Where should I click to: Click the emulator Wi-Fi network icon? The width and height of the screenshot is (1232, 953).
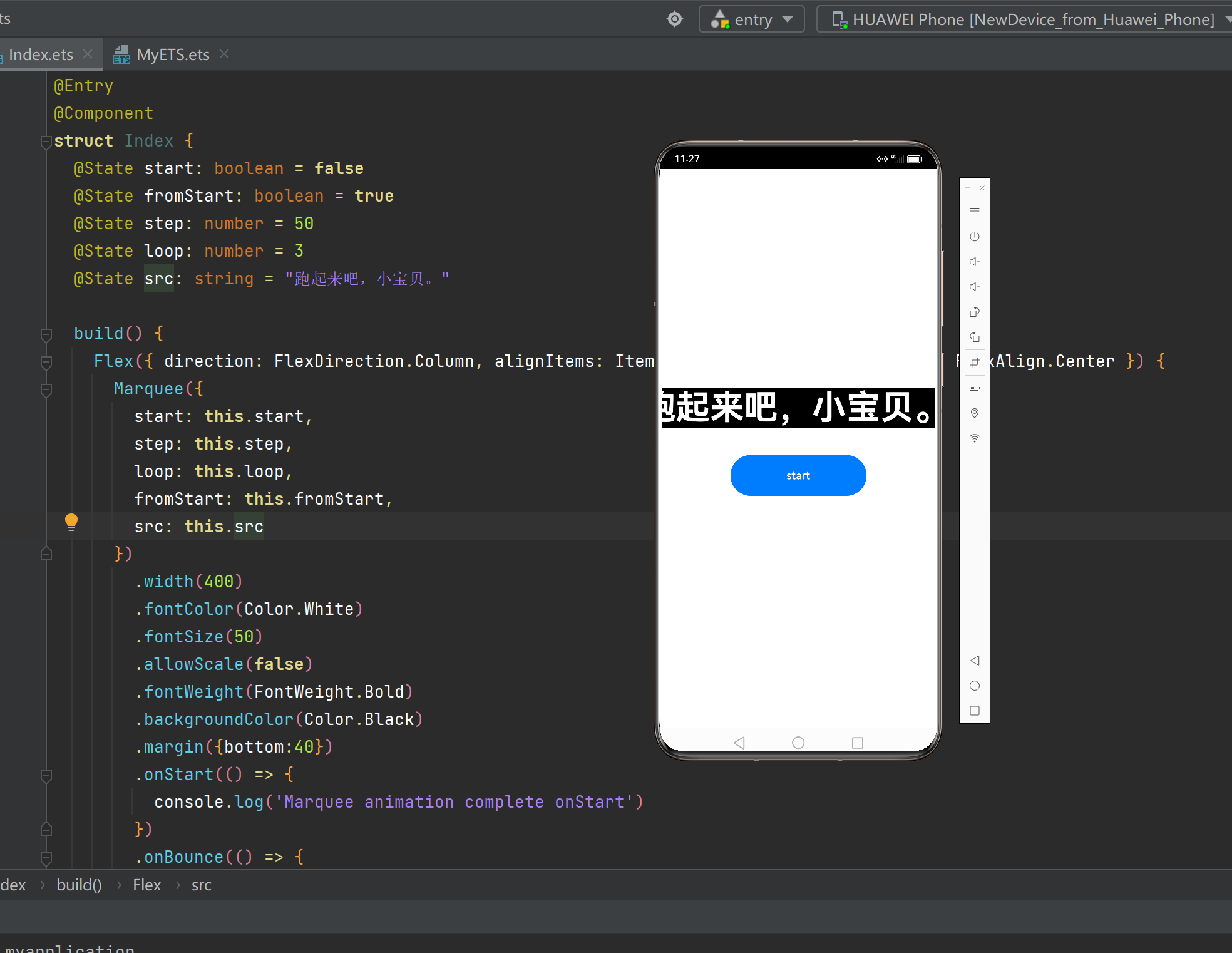pos(974,438)
